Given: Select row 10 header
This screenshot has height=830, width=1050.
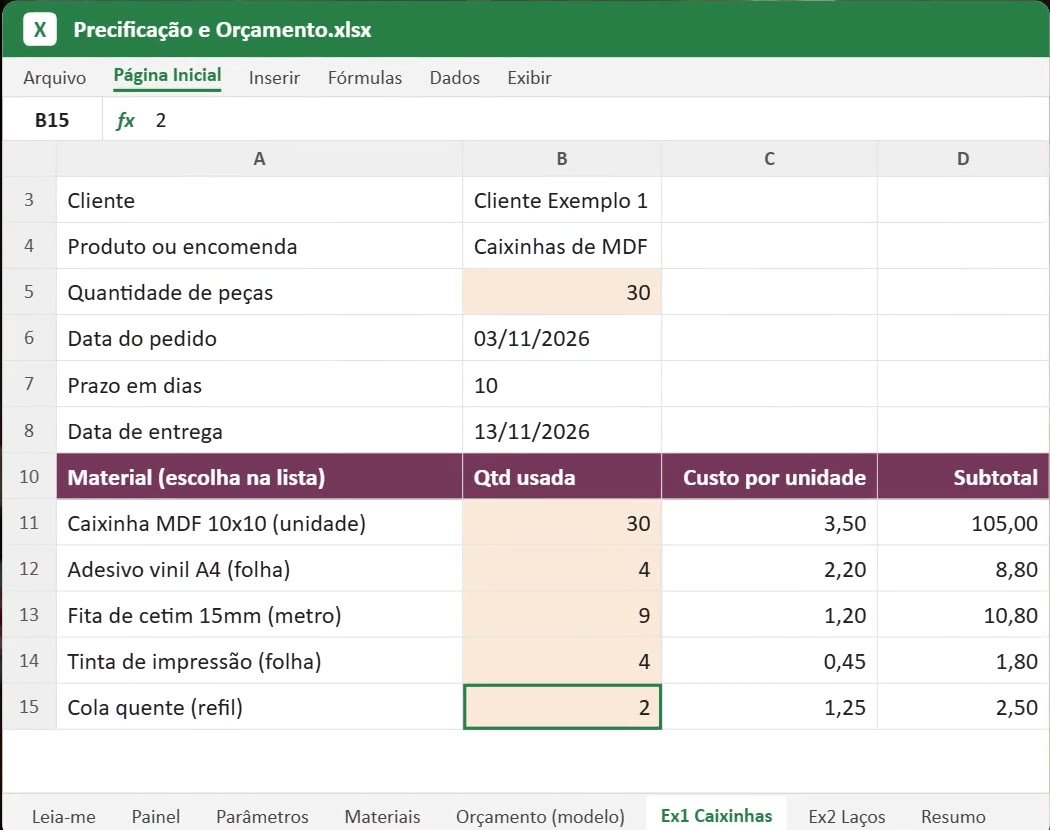Looking at the screenshot, I should coord(29,476).
